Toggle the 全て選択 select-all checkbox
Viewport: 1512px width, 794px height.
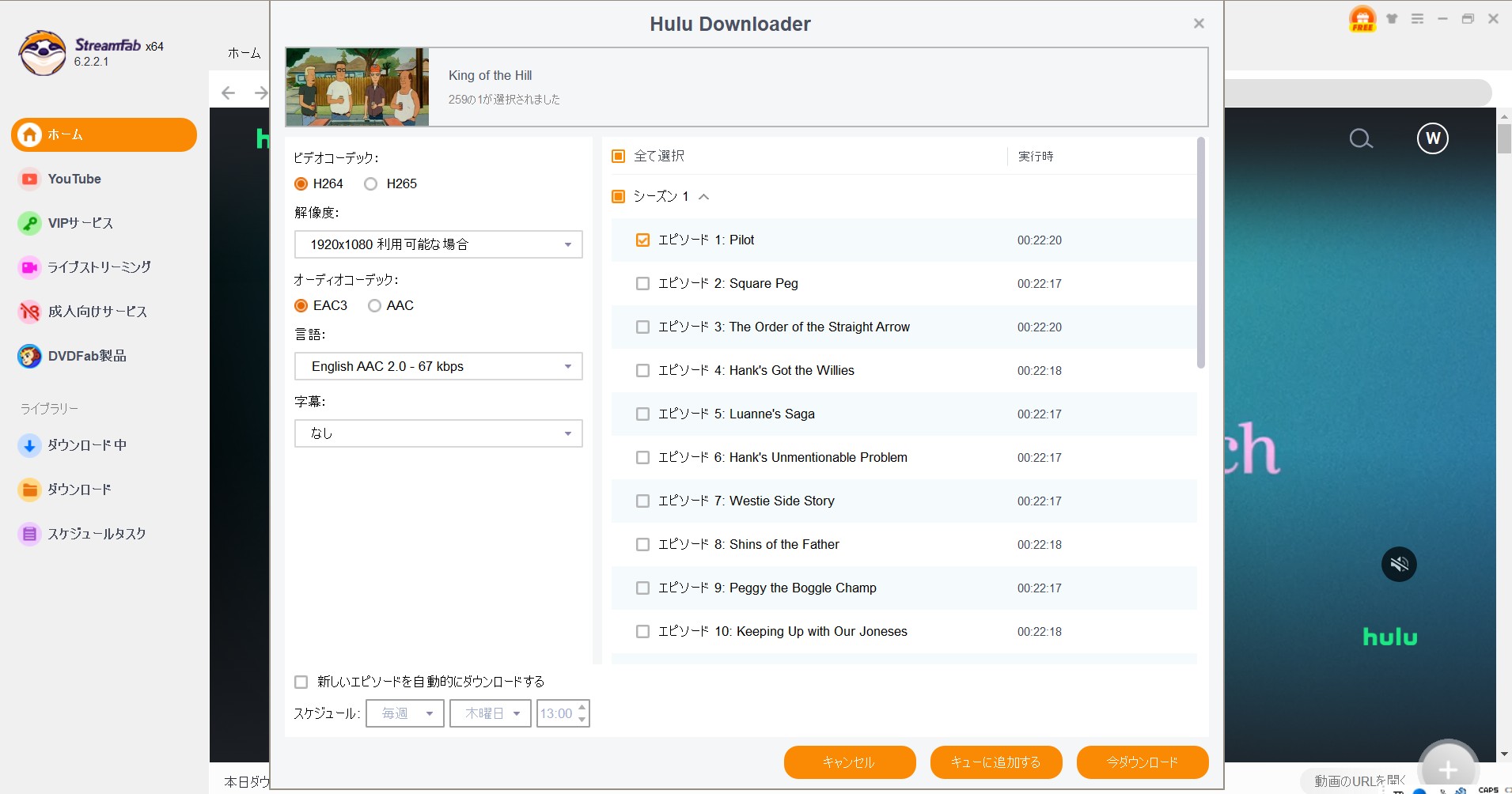point(619,156)
